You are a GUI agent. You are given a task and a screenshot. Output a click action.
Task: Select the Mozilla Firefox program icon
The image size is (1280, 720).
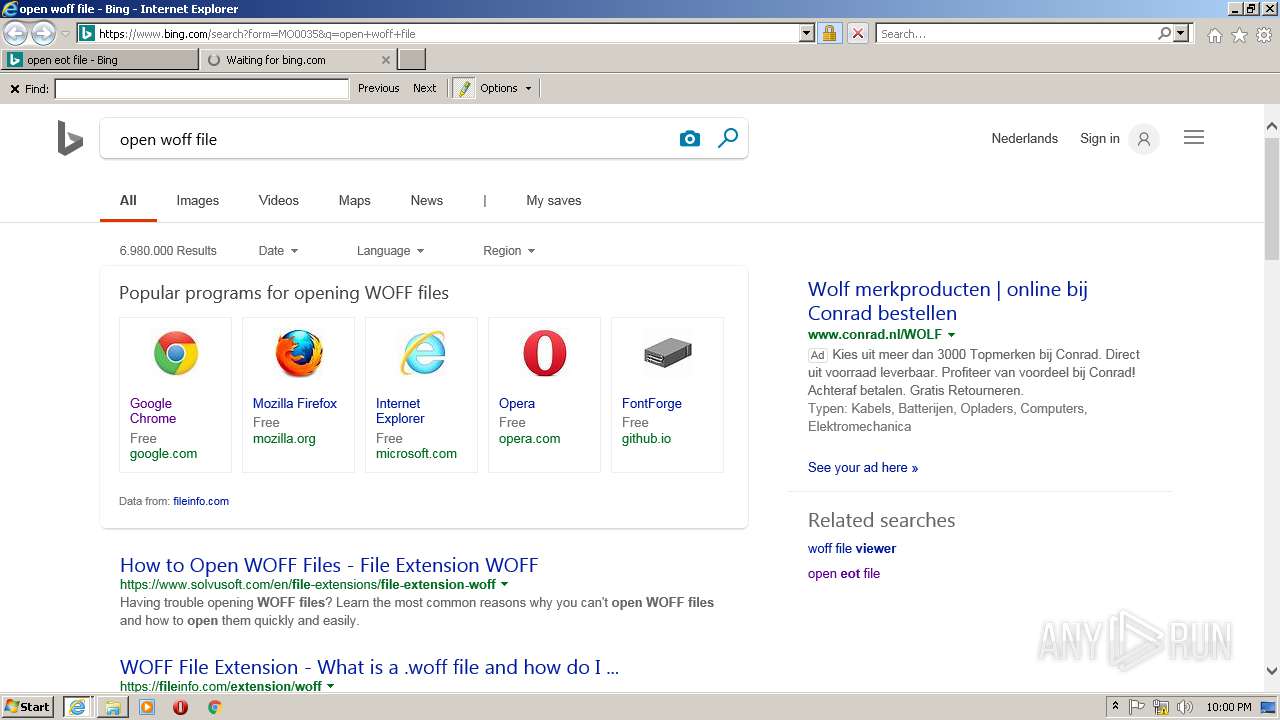click(x=299, y=354)
